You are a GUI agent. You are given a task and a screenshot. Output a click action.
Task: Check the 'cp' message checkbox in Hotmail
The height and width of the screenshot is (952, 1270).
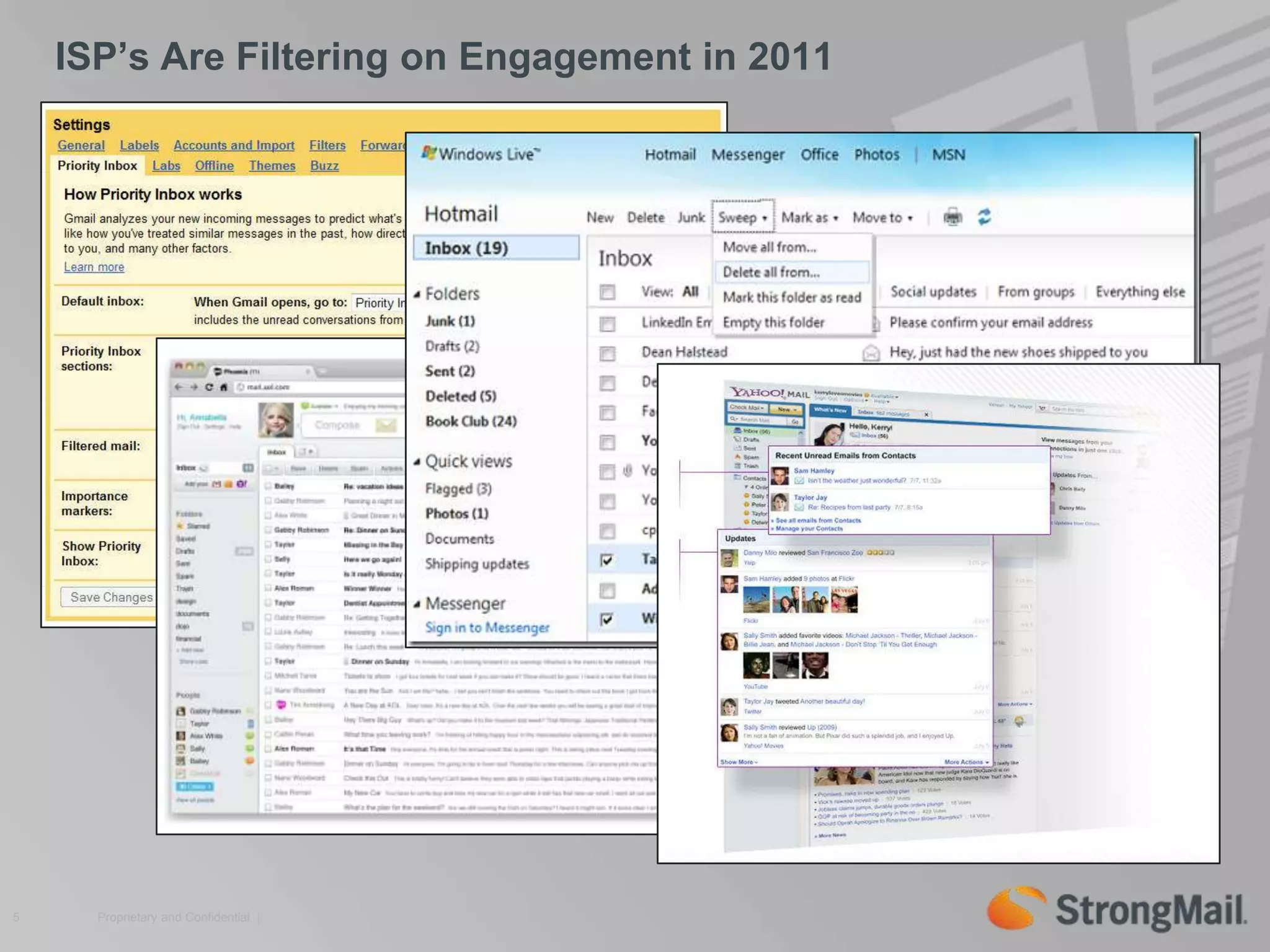(x=608, y=531)
